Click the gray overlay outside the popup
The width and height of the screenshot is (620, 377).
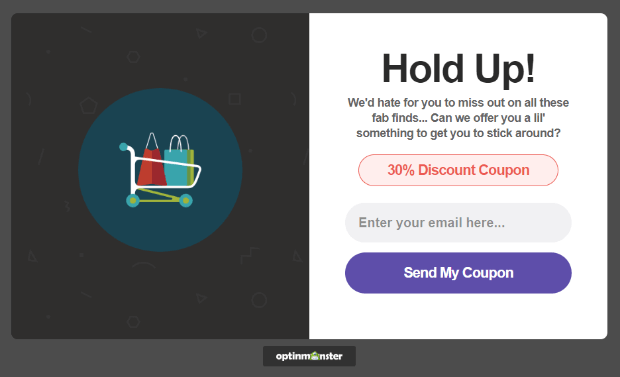[474, 360]
